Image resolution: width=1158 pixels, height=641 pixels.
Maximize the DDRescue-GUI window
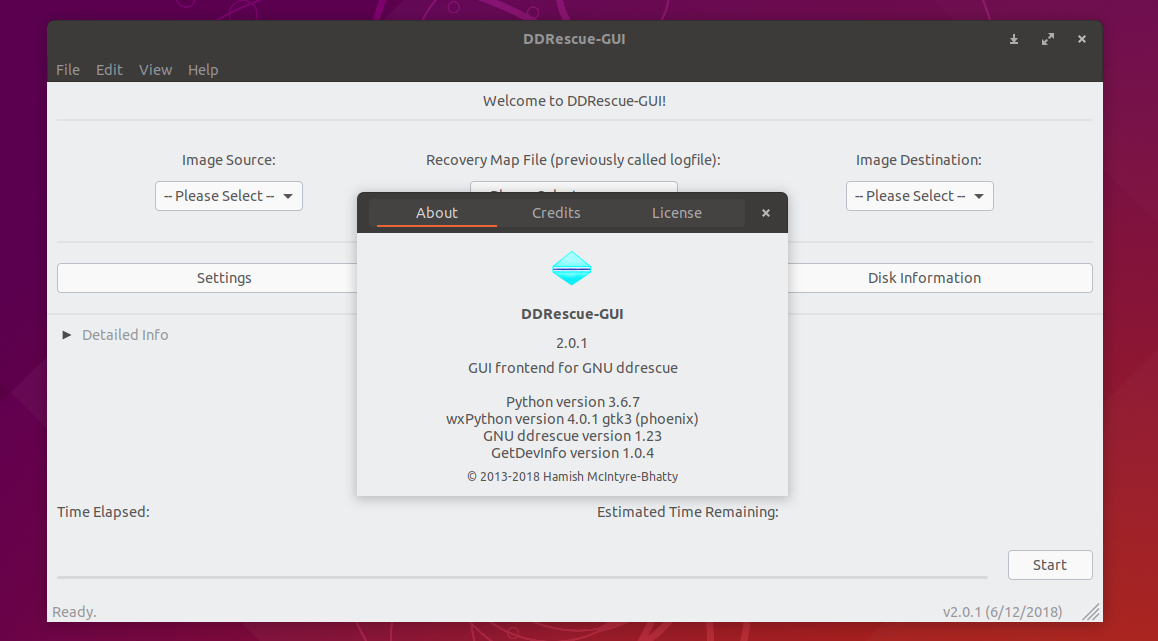point(1048,39)
